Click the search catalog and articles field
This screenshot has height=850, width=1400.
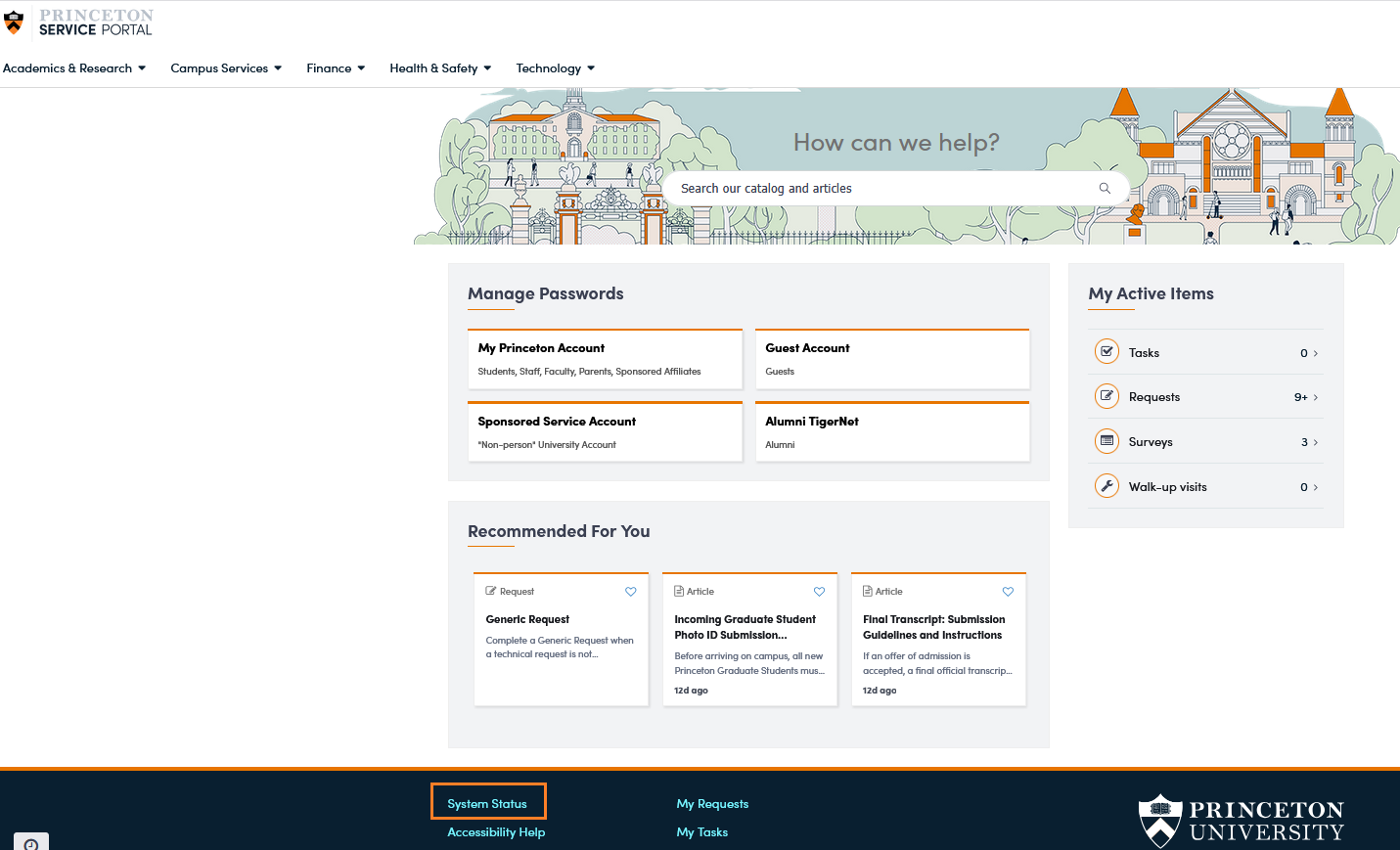(x=896, y=188)
